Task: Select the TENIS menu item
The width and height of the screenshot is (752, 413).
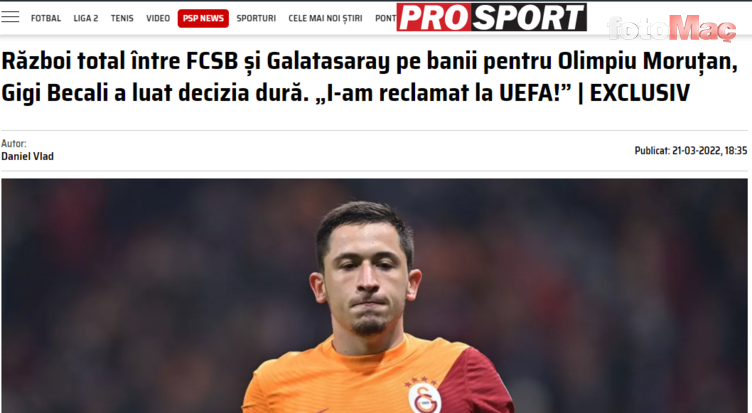Action: click(x=122, y=18)
